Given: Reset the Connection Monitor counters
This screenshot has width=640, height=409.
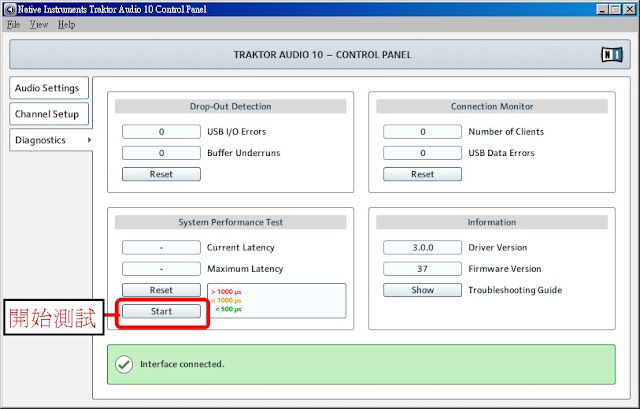Looking at the screenshot, I should (422, 174).
